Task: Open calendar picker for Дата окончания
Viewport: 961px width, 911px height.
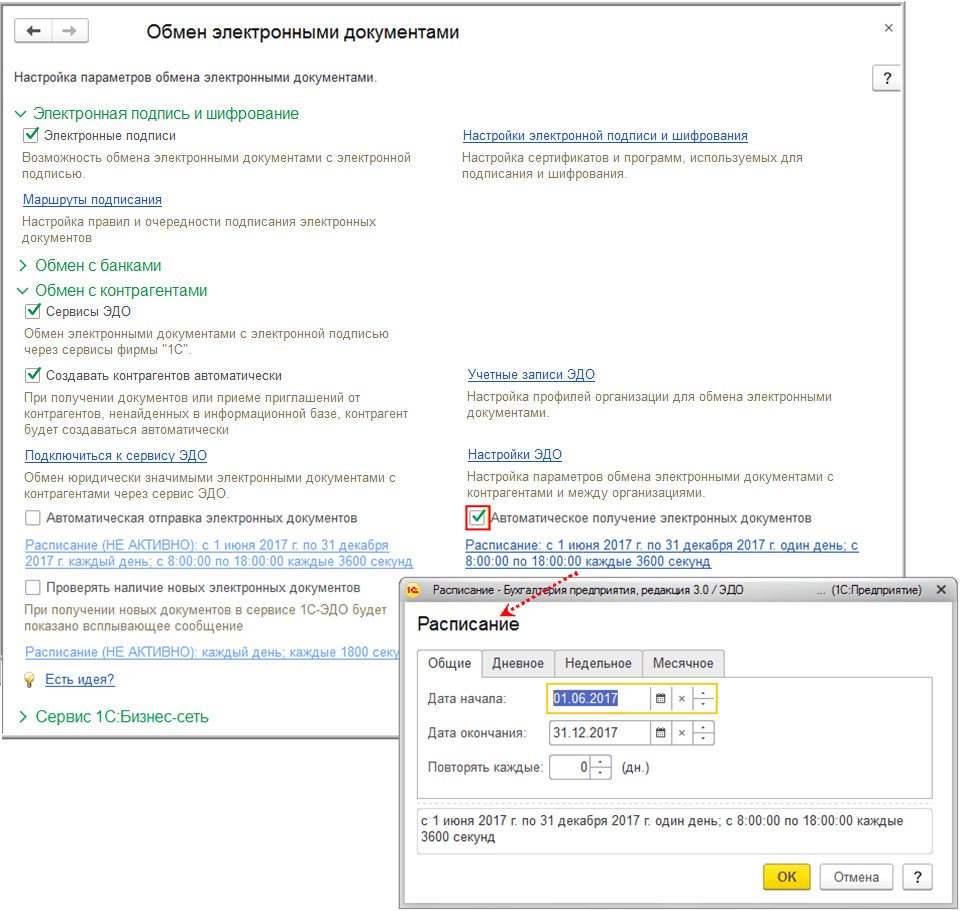Action: pos(660,733)
